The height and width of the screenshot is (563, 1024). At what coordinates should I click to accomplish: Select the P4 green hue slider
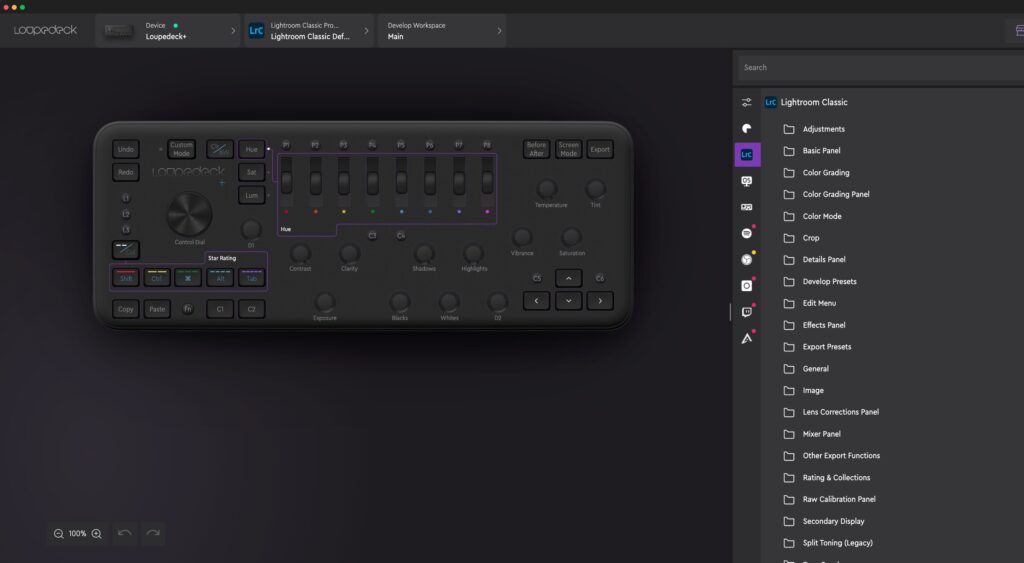point(372,184)
